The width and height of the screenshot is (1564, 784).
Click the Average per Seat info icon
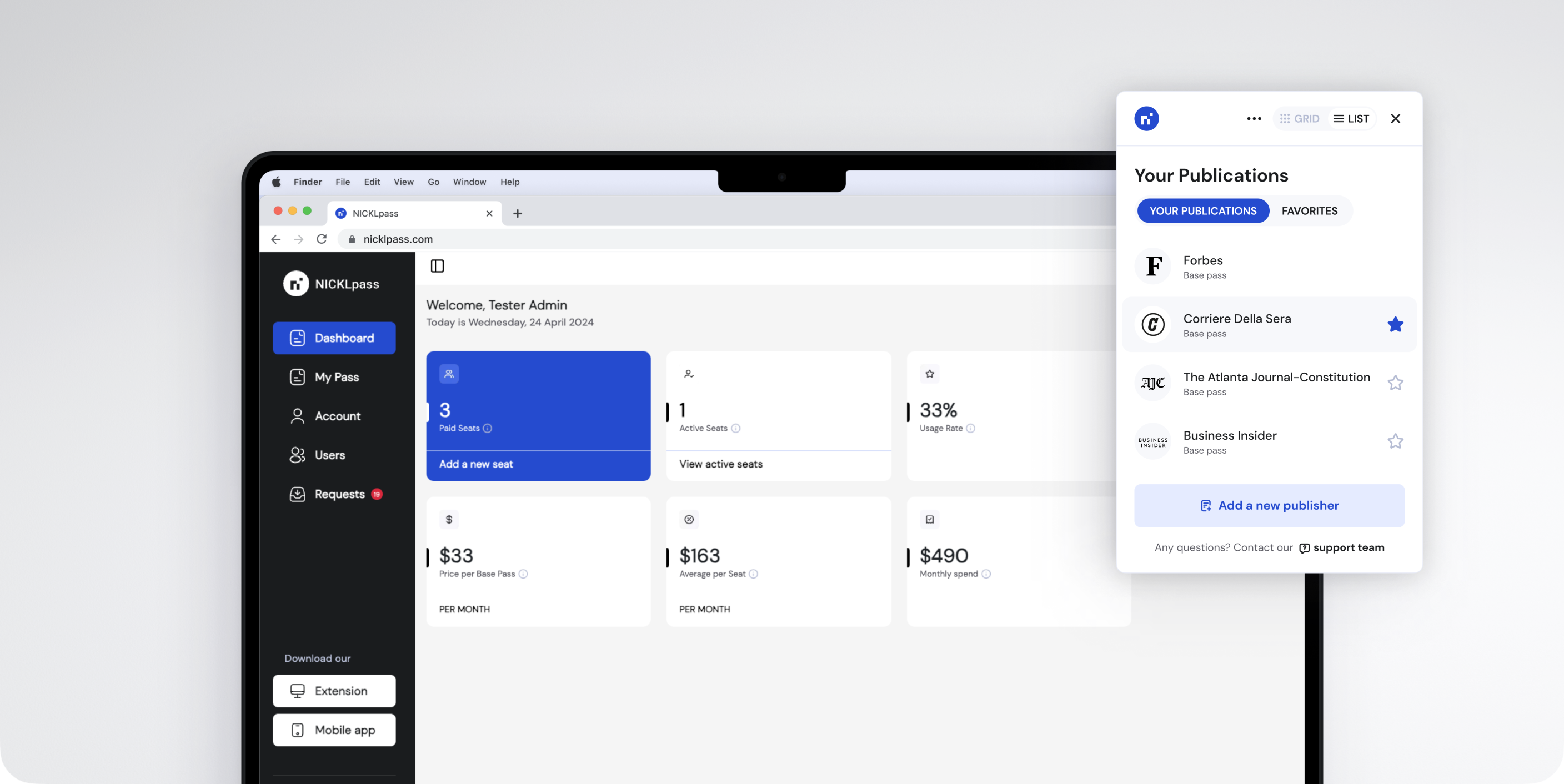coord(753,574)
